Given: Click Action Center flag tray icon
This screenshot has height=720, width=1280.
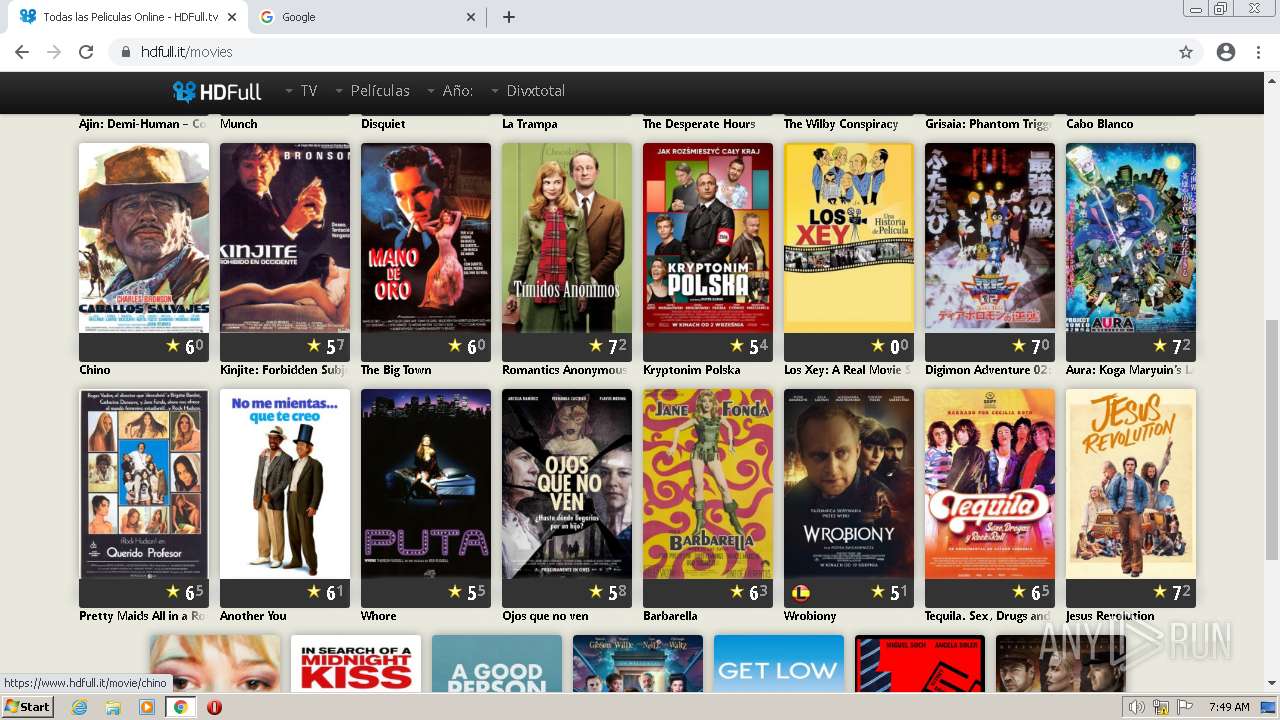Looking at the screenshot, I should [1185, 707].
